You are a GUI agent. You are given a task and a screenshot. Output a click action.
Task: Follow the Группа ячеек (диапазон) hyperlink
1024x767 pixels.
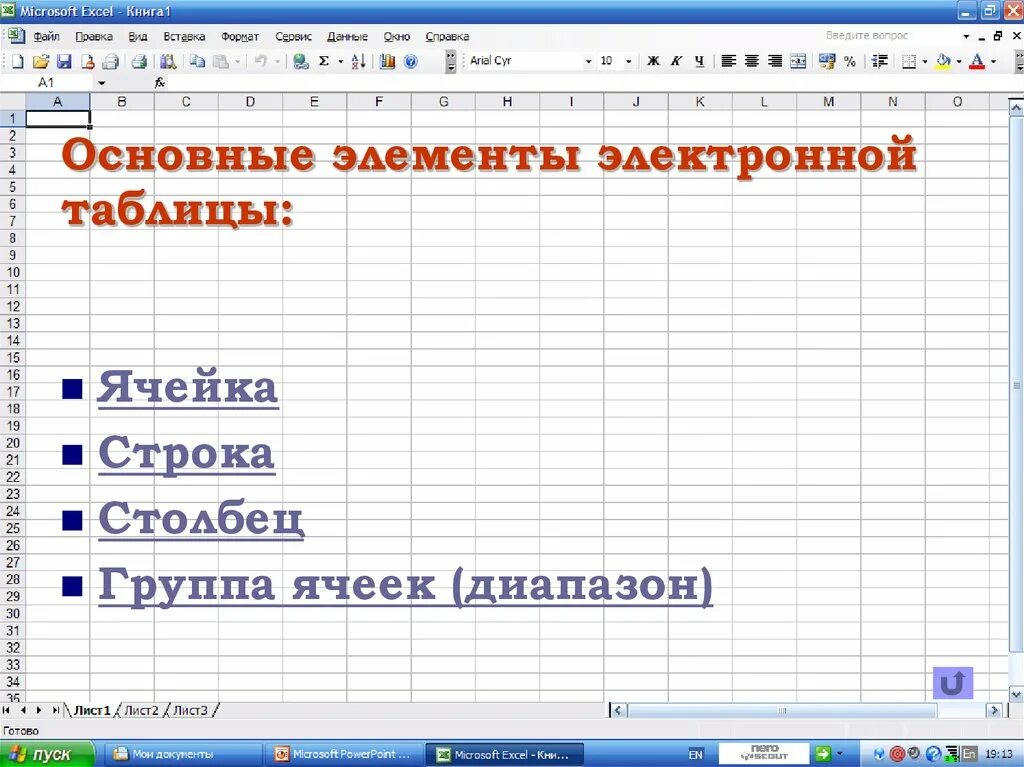(x=405, y=585)
